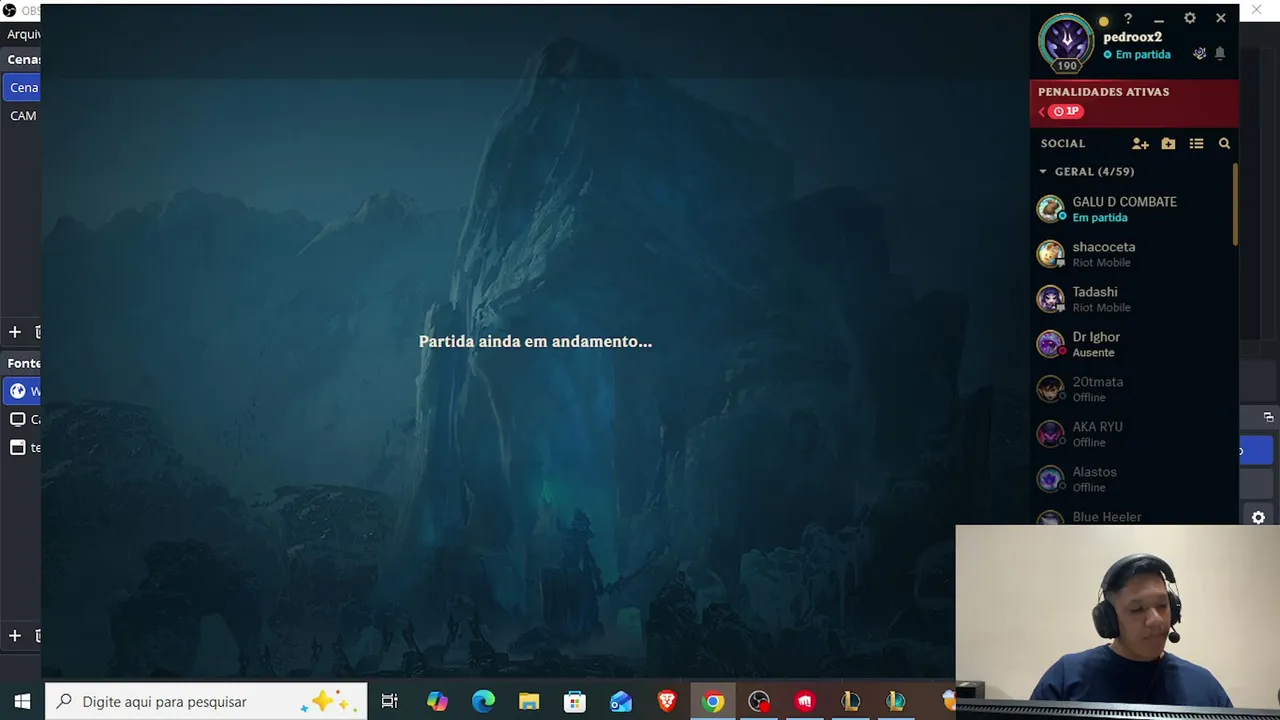Add a new source in OBS

(15, 636)
